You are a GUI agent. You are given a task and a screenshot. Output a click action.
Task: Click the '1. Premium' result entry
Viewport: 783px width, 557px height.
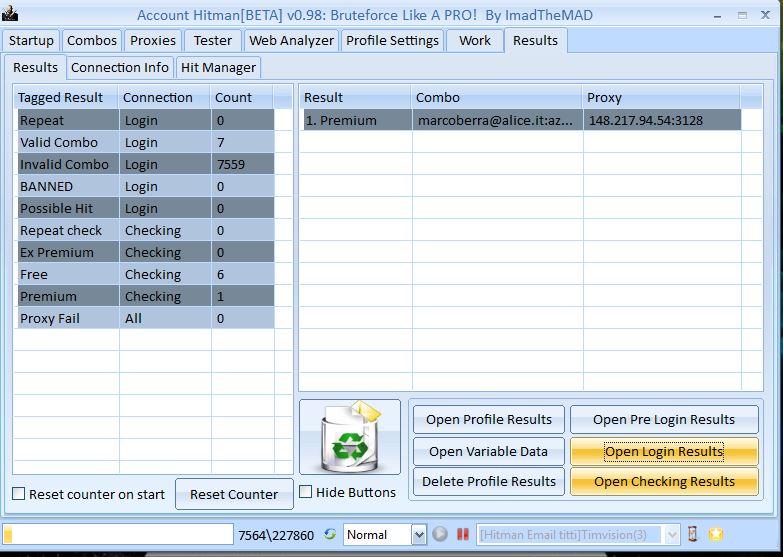point(358,120)
